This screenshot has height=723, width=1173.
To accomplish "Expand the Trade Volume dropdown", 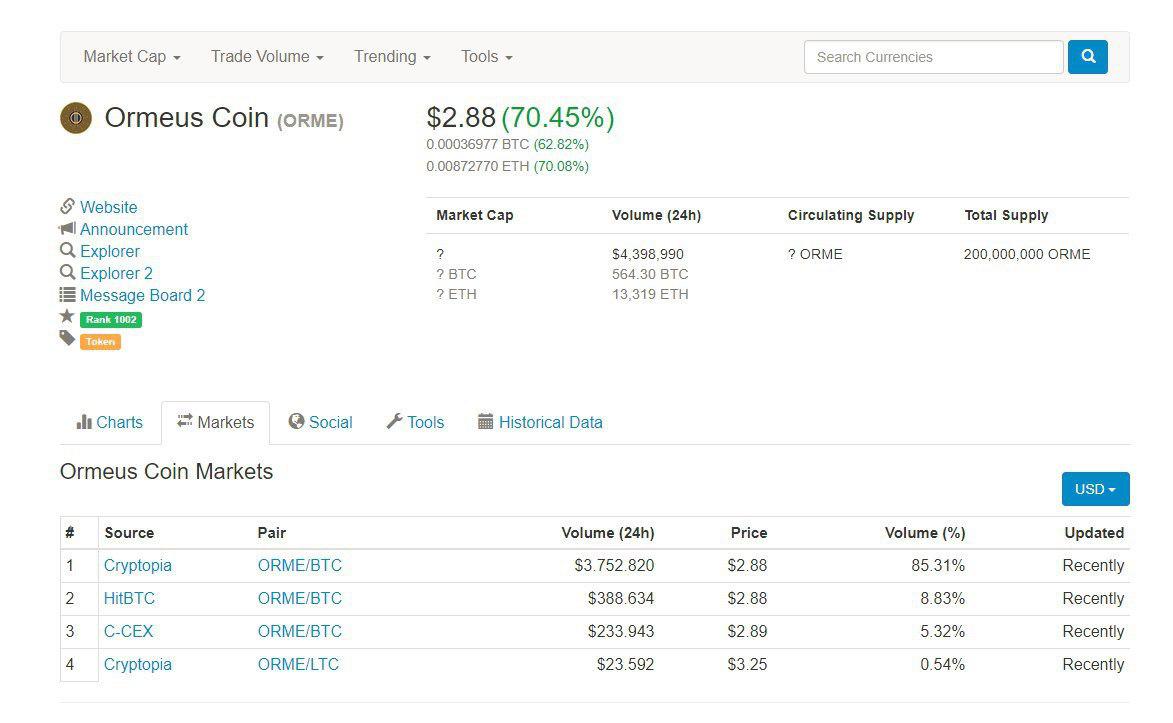I will (x=267, y=57).
